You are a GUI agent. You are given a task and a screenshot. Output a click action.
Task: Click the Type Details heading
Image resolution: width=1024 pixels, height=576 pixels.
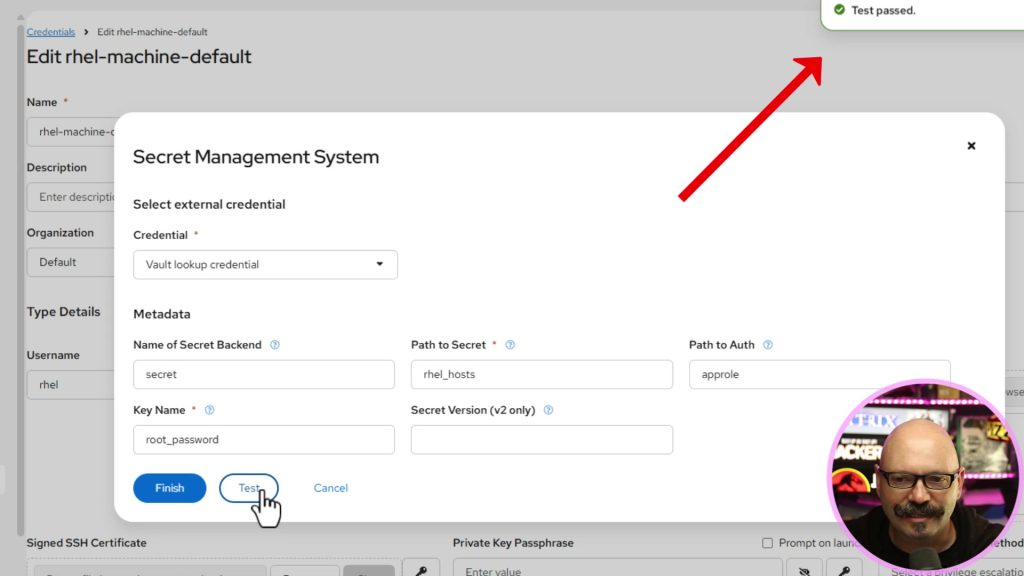(x=63, y=312)
